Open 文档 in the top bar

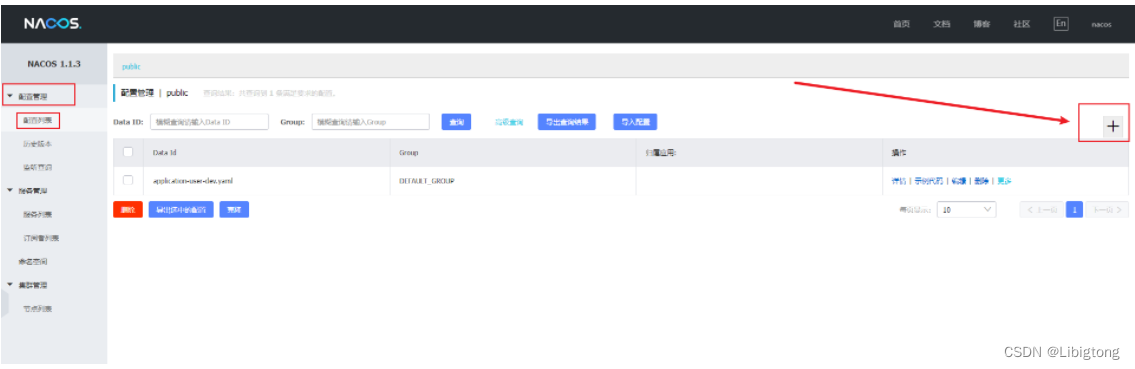pos(941,24)
